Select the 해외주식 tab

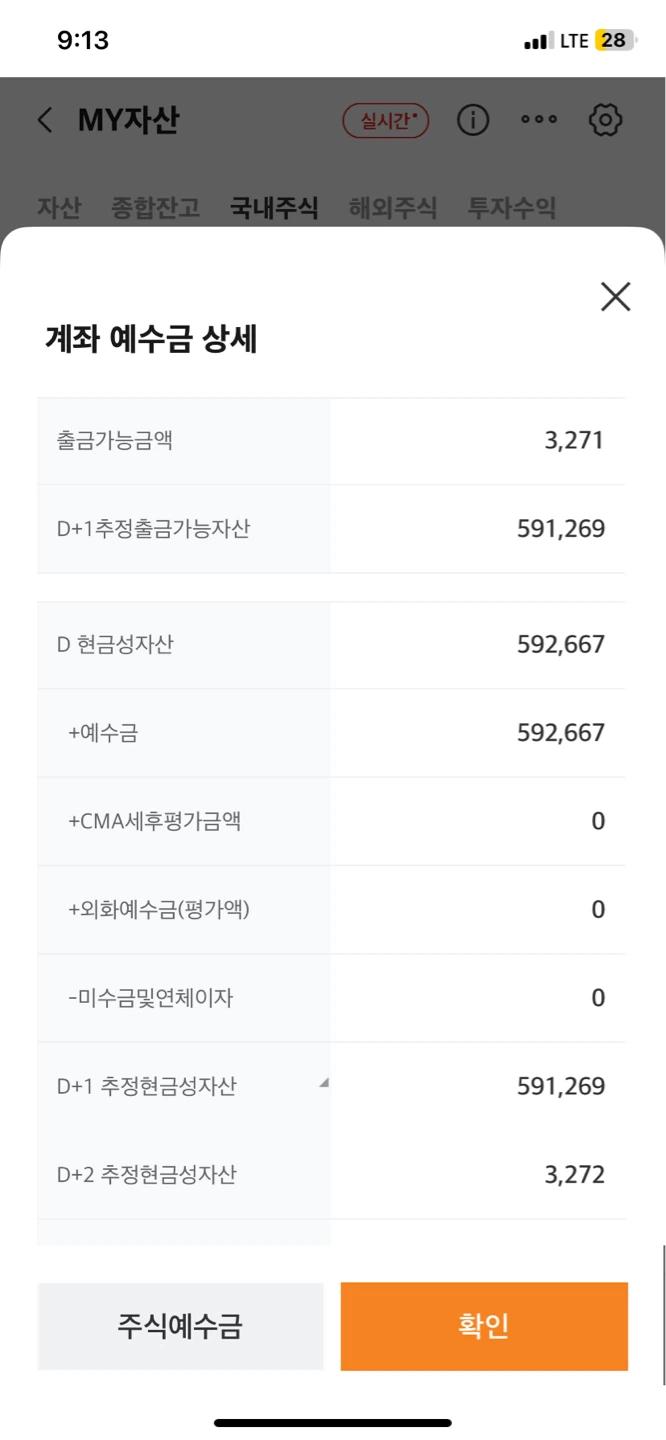pyautogui.click(x=393, y=208)
